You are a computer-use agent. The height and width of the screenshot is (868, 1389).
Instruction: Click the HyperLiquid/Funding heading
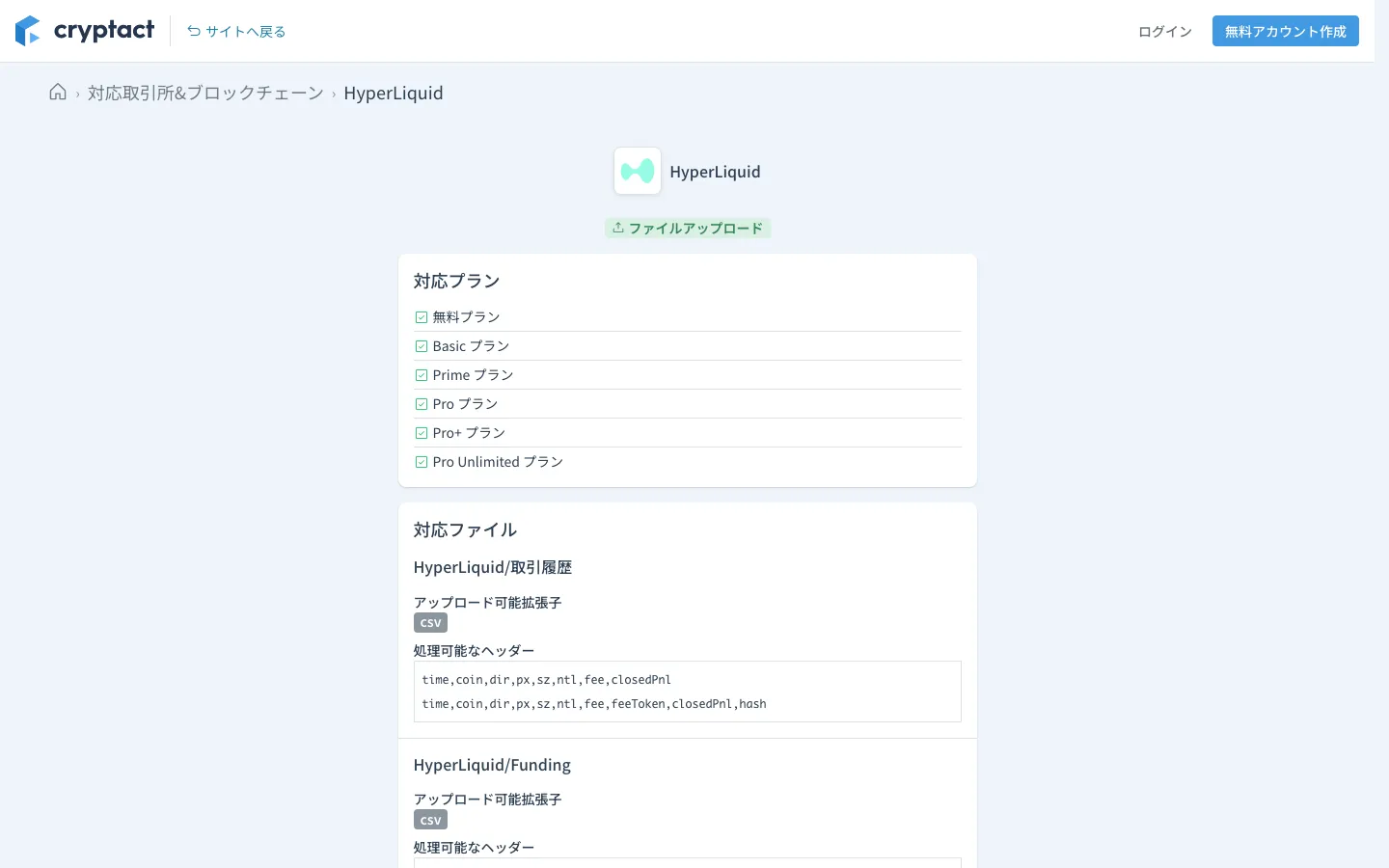[492, 765]
